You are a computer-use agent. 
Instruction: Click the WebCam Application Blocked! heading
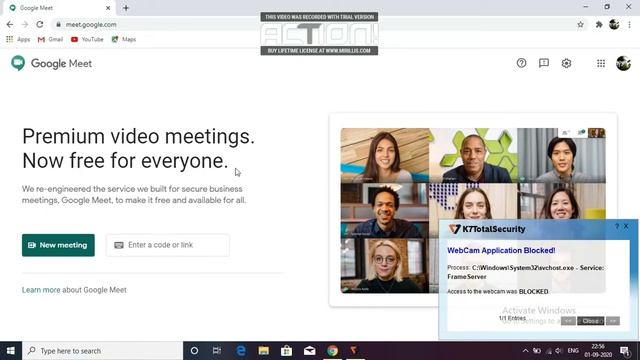(501, 251)
